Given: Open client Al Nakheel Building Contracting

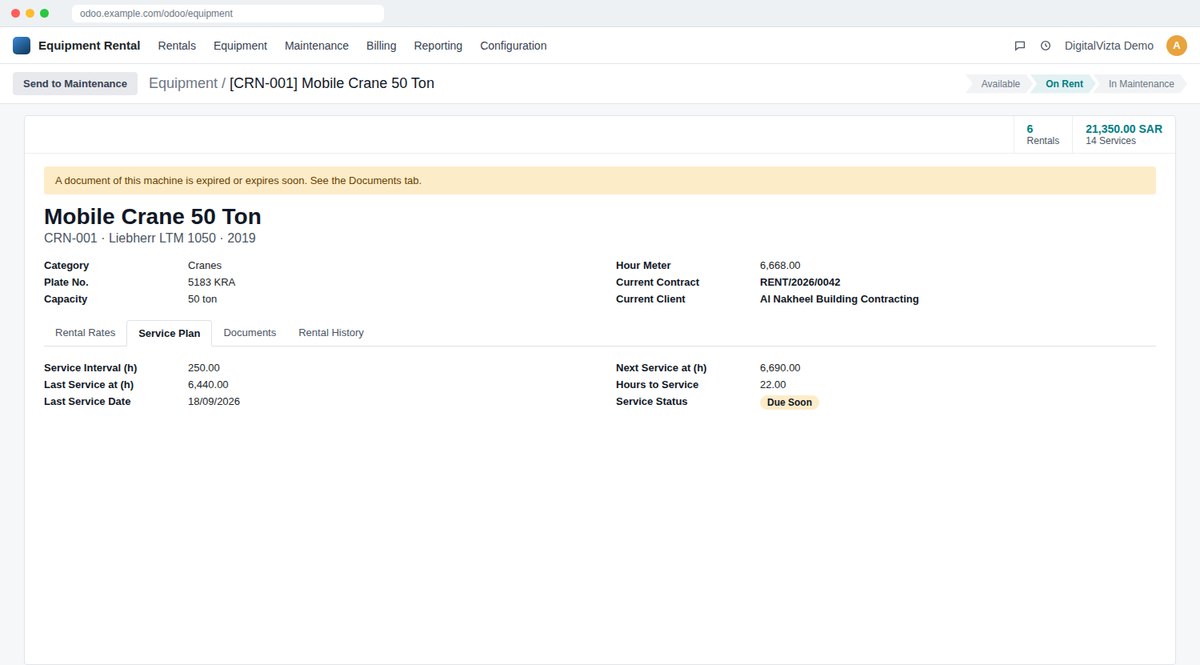Looking at the screenshot, I should [x=839, y=299].
